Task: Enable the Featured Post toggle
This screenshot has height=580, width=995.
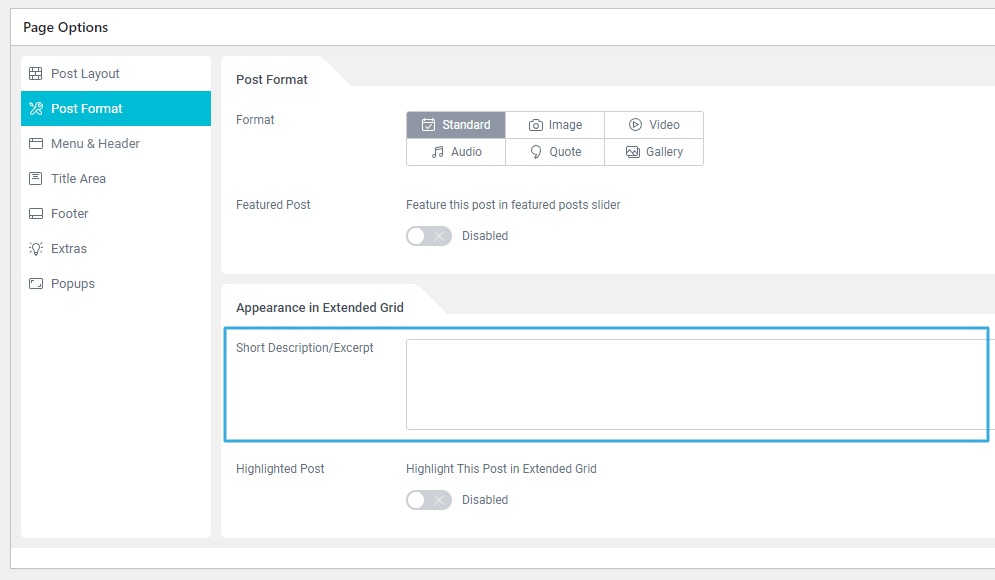Action: click(429, 236)
